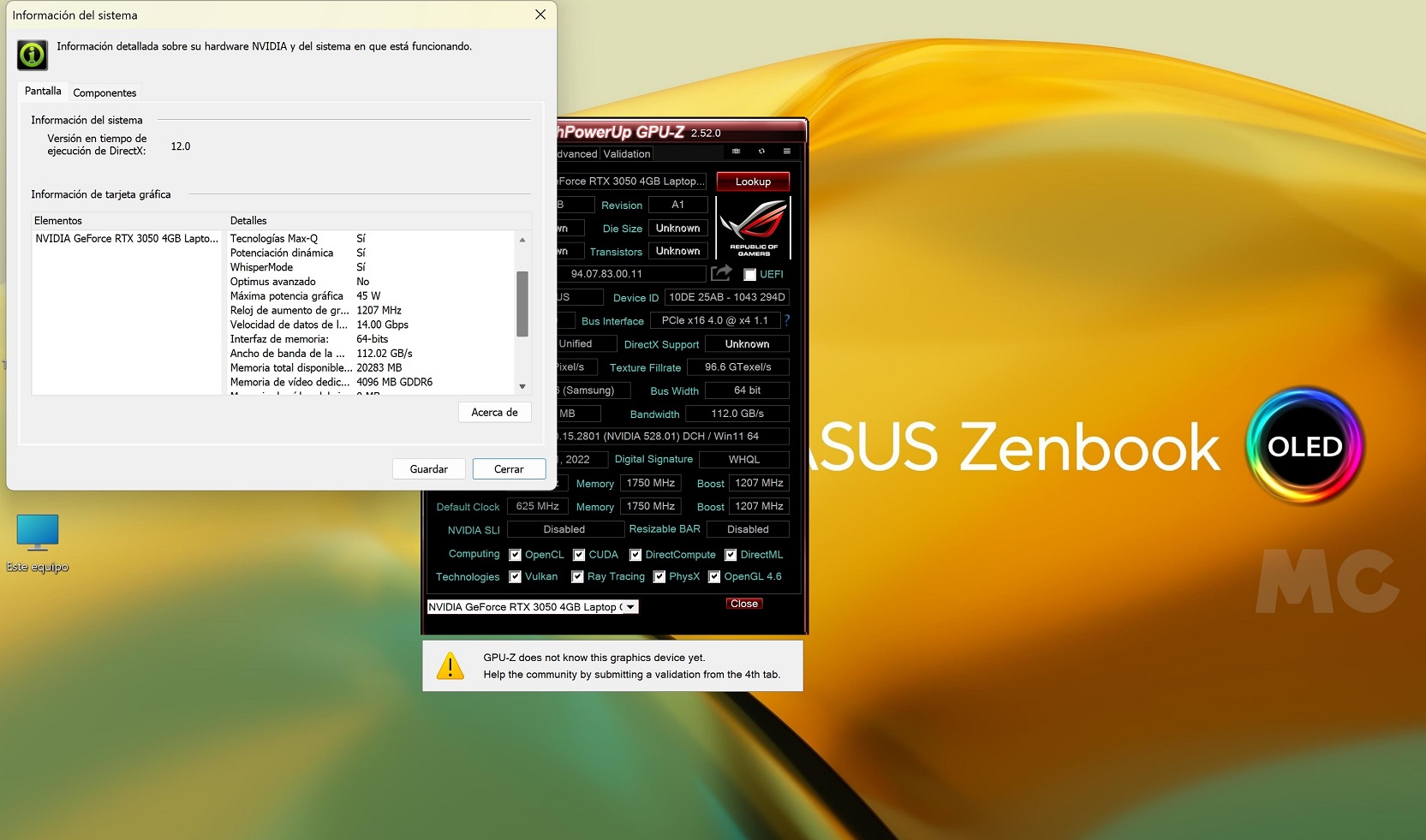Select the NVIDIA GeForce RTX 3050 list item
This screenshot has height=840, width=1426.
coord(127,239)
